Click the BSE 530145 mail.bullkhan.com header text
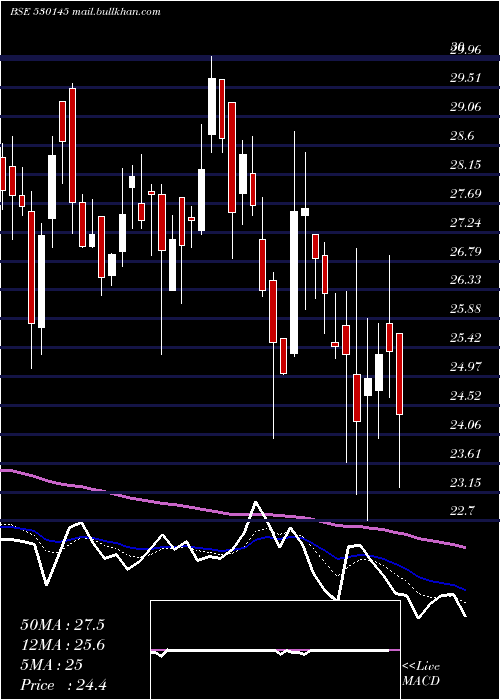The width and height of the screenshot is (500, 700). click(x=85, y=12)
